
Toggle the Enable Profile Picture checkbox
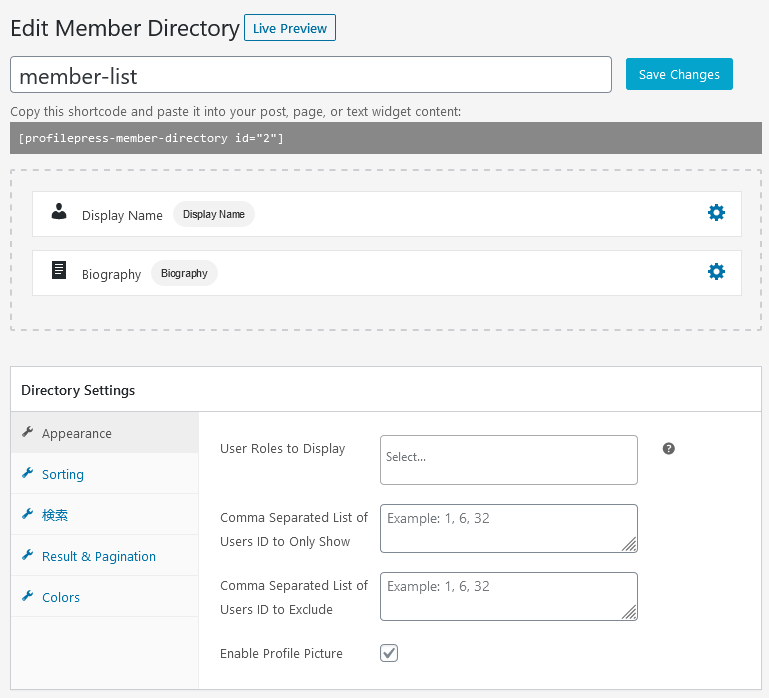389,653
